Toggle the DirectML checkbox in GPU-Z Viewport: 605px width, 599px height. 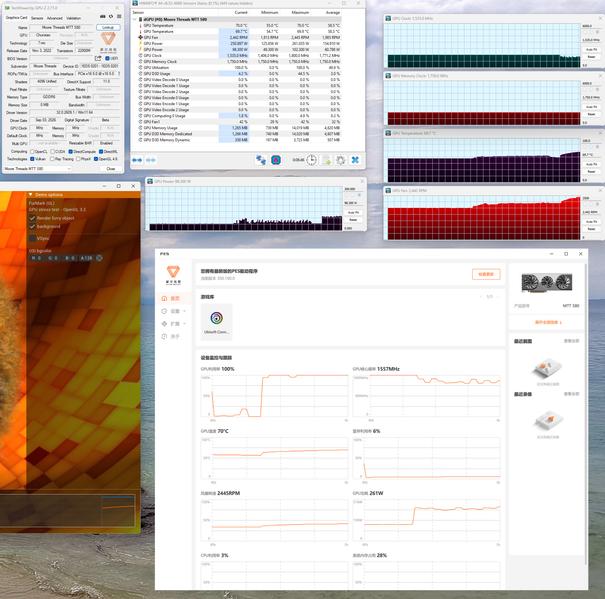(x=101, y=152)
